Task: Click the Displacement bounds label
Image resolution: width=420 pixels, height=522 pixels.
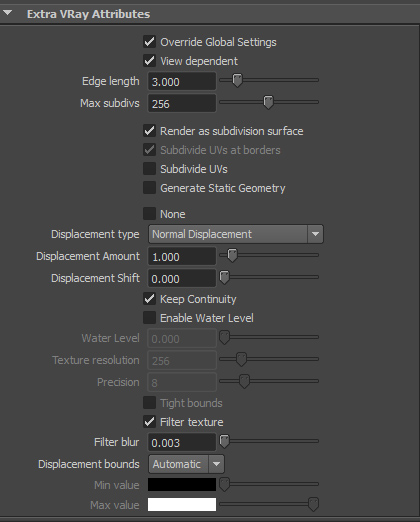Action: pyautogui.click(x=89, y=464)
